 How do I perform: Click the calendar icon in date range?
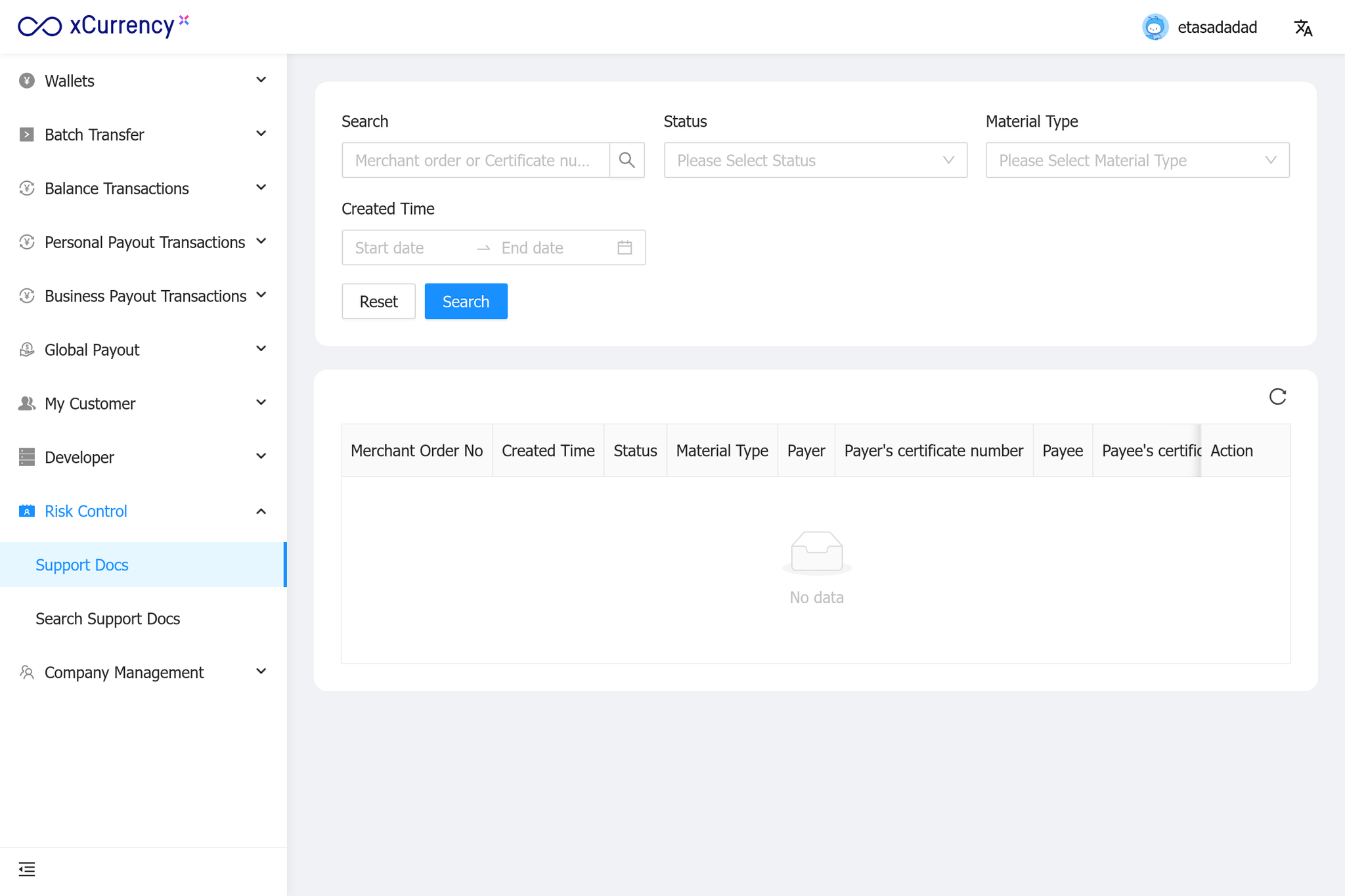[x=625, y=247]
